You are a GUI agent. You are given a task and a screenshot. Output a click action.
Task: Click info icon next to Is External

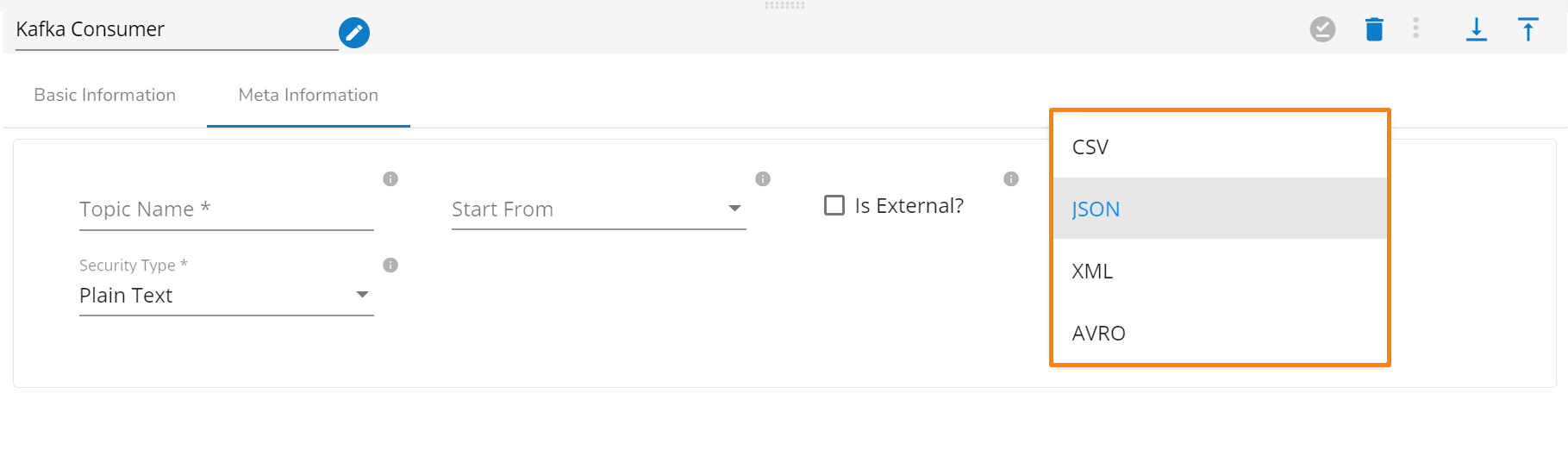[x=1011, y=179]
